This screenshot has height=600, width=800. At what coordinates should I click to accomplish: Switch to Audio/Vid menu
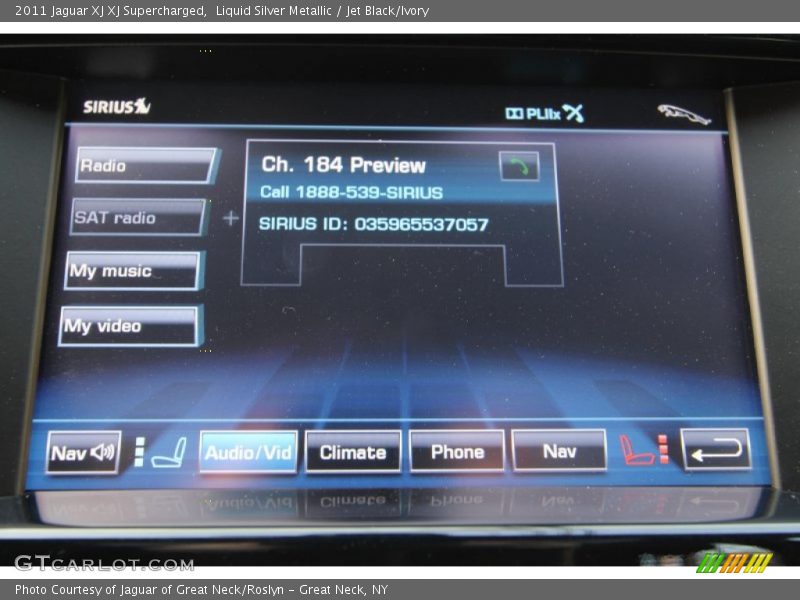point(248,452)
